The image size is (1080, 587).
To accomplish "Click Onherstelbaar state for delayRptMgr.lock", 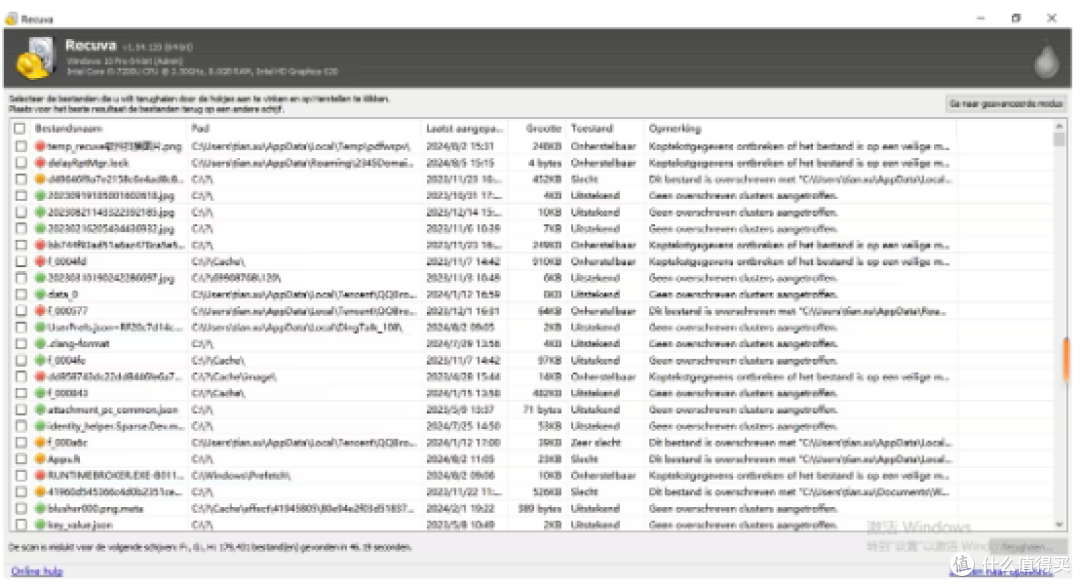I will 603,163.
